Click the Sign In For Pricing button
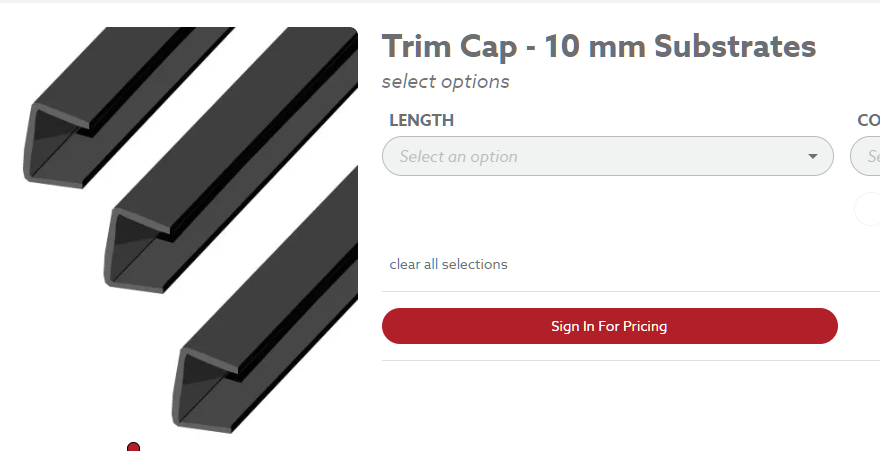Viewport: 880px width, 451px height. [610, 326]
